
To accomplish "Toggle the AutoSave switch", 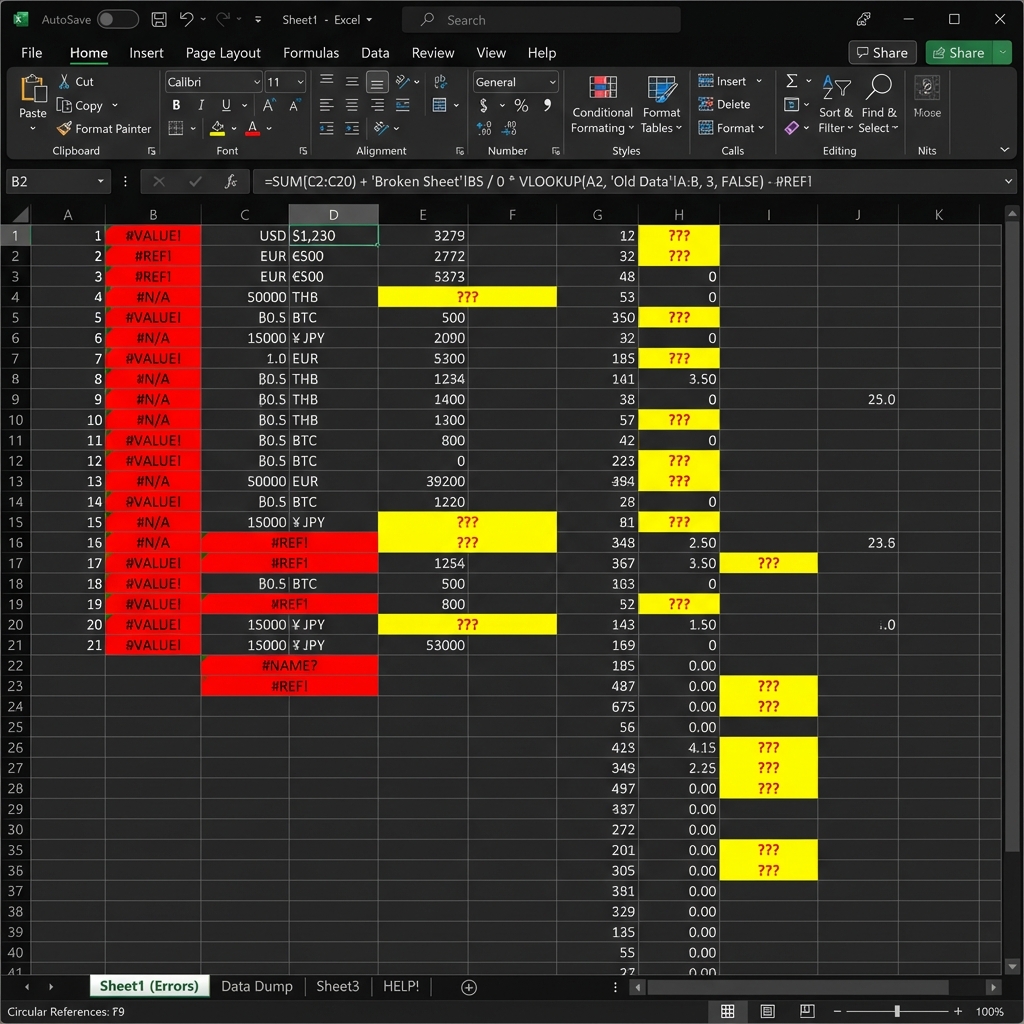I will click(x=114, y=19).
